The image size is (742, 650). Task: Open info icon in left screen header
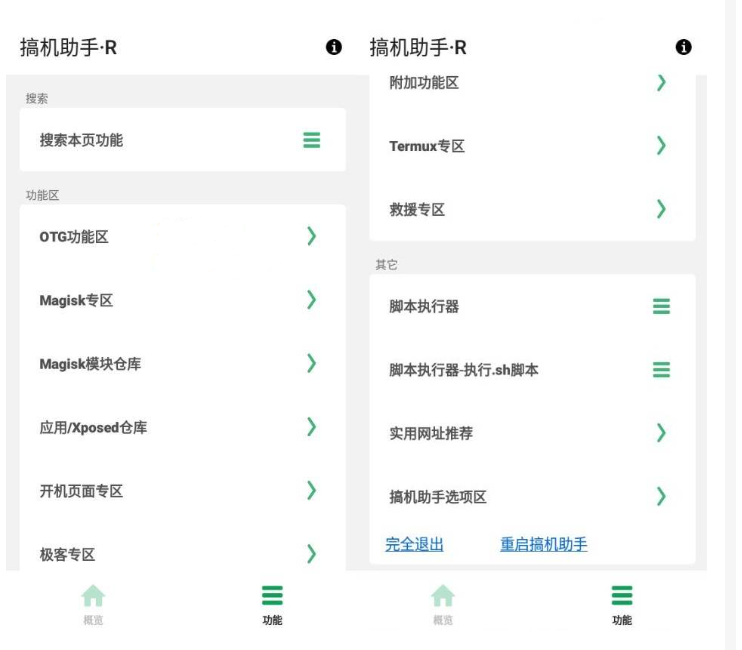pyautogui.click(x=334, y=47)
